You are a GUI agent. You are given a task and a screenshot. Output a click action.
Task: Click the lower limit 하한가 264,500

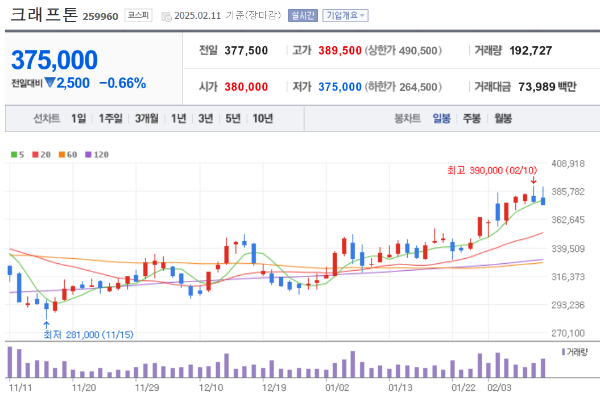pyautogui.click(x=403, y=87)
